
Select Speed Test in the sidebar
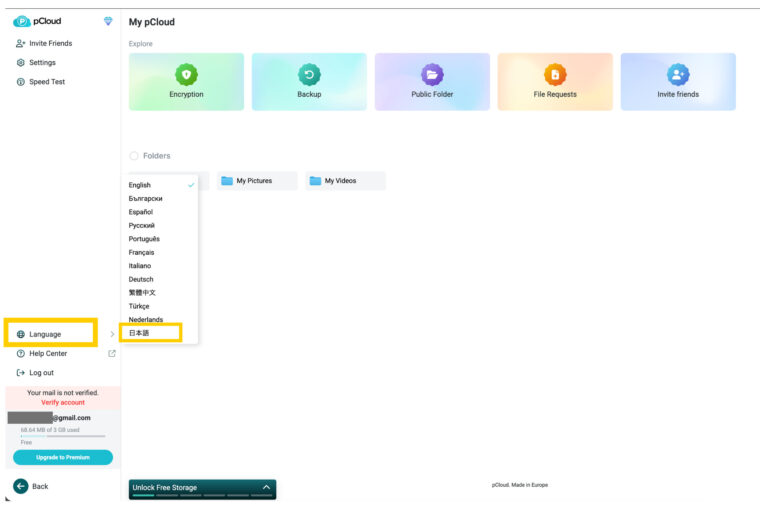click(46, 82)
